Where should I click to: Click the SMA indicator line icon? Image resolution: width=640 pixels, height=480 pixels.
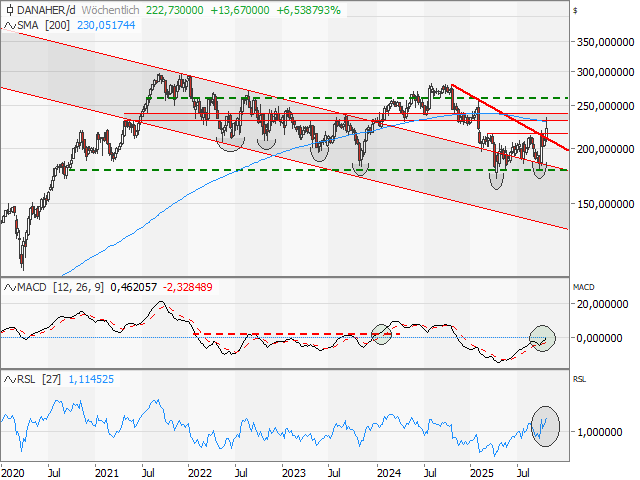8,23
